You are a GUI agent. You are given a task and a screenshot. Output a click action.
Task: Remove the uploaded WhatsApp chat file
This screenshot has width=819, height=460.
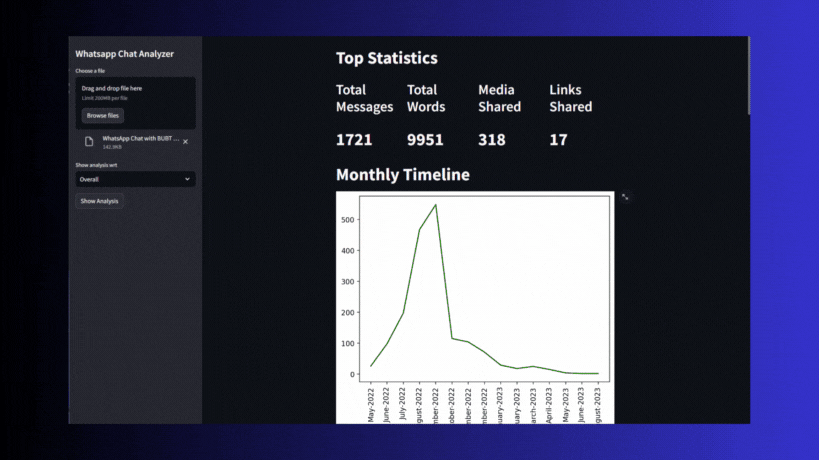click(185, 142)
